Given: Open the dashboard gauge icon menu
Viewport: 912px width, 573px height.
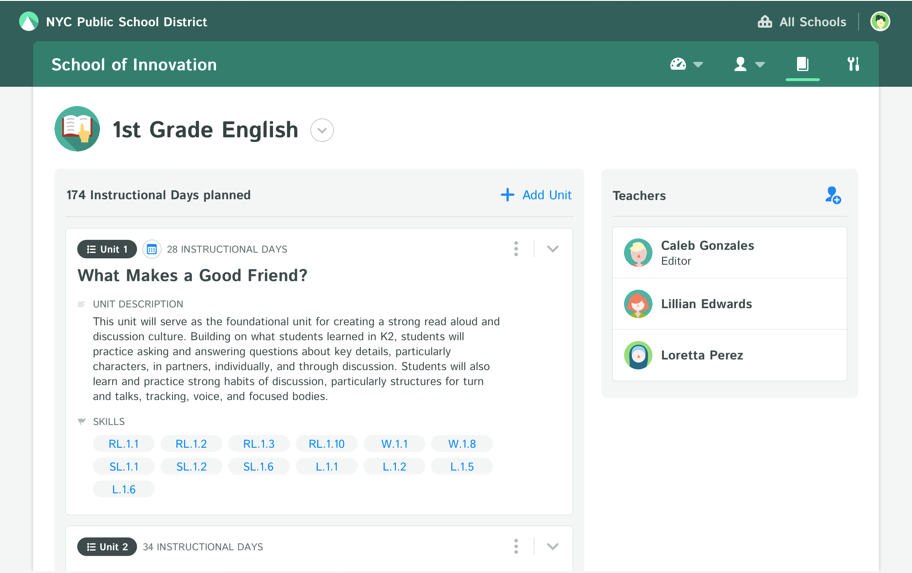Looking at the screenshot, I should pos(686,64).
